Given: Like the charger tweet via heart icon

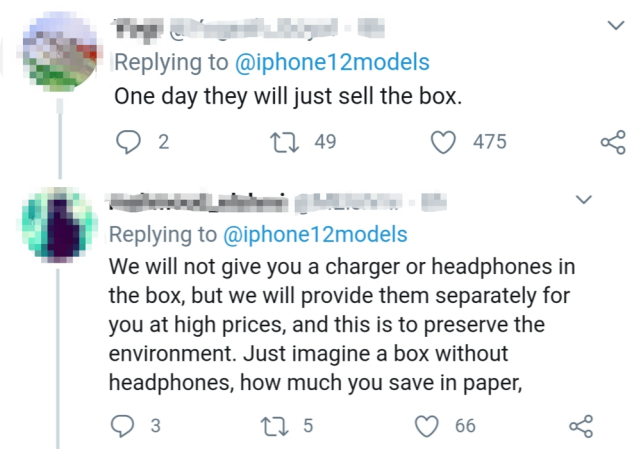Looking at the screenshot, I should 427,427.
